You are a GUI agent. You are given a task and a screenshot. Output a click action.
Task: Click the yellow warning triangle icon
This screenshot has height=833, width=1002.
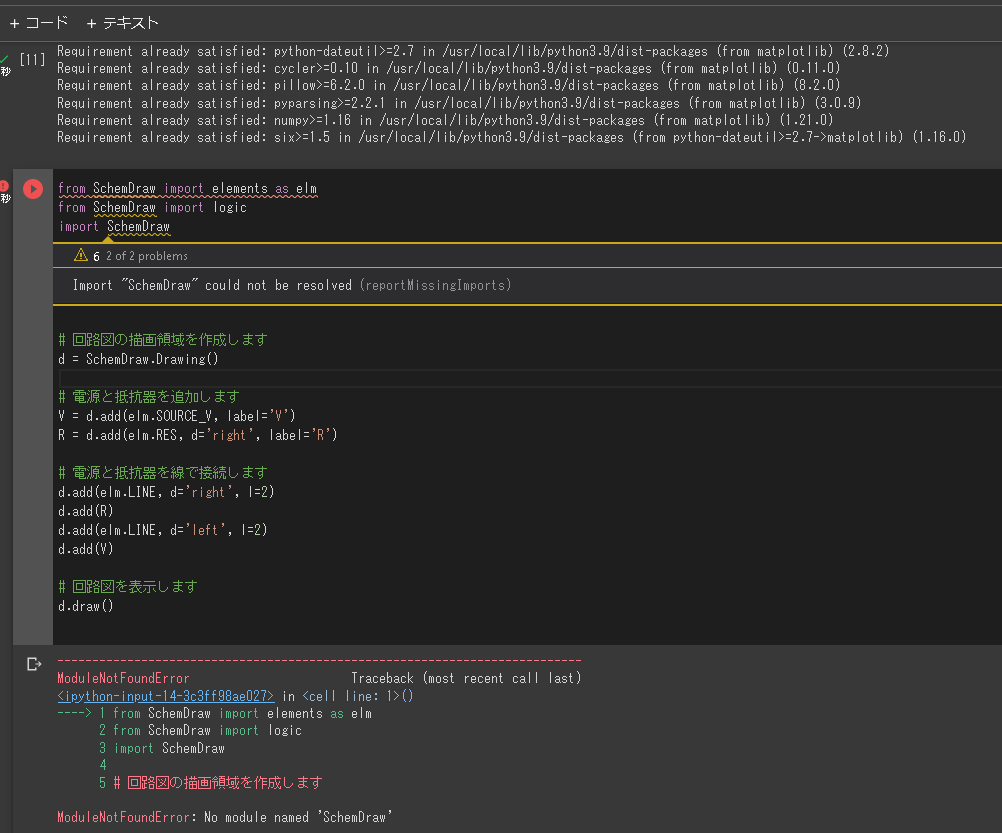(81, 256)
